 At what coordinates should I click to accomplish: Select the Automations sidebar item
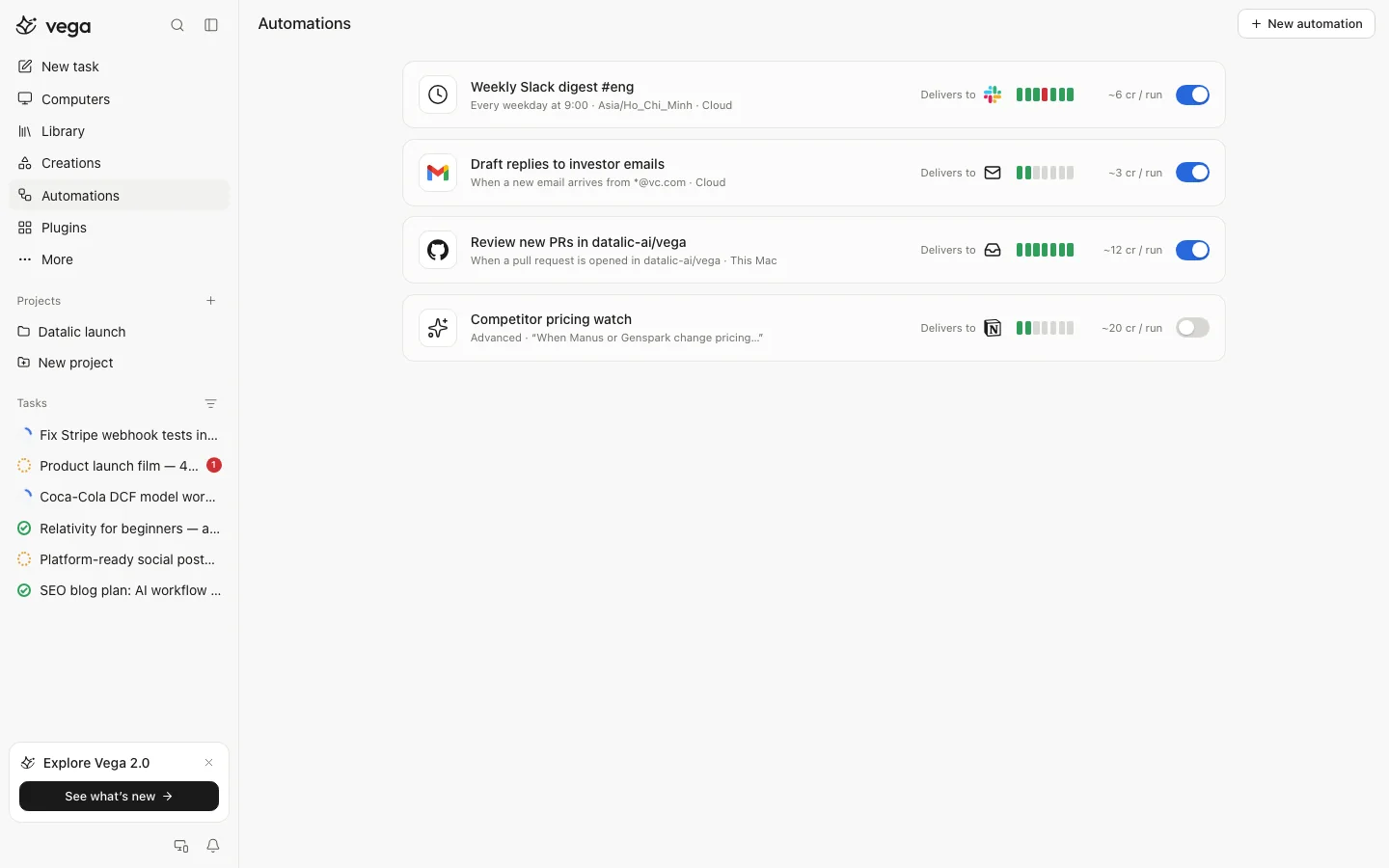(120, 196)
